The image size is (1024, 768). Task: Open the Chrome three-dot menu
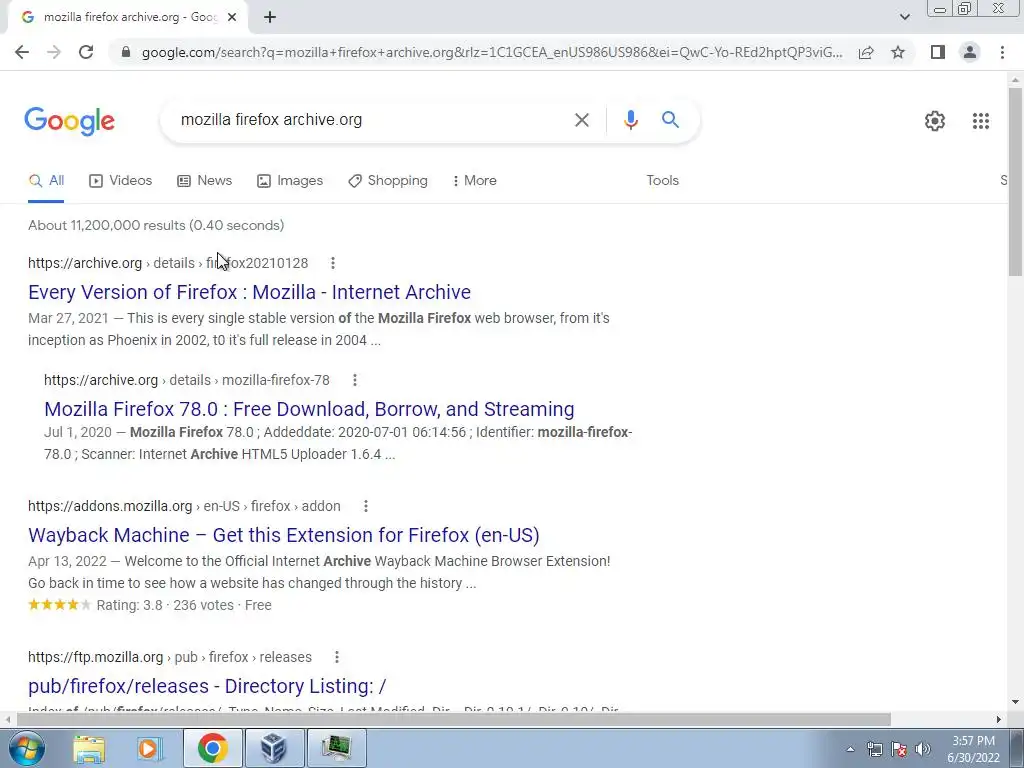click(x=1002, y=52)
